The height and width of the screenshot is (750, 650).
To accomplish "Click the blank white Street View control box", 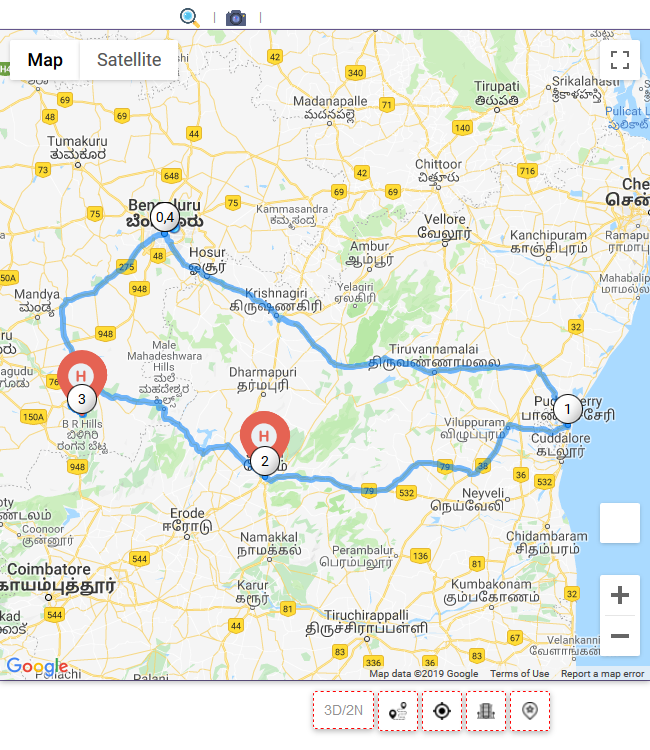I will (x=620, y=523).
